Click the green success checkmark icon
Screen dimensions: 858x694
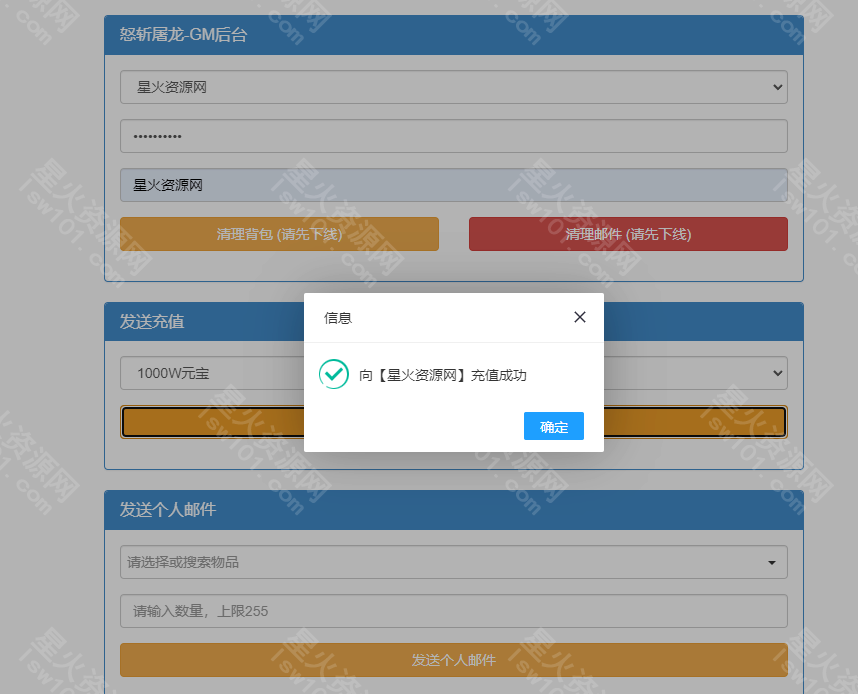tap(333, 374)
